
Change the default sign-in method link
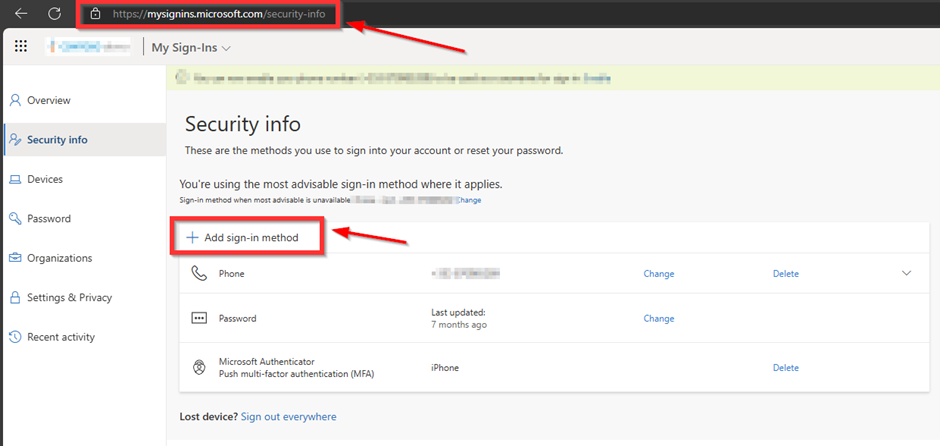[469, 200]
